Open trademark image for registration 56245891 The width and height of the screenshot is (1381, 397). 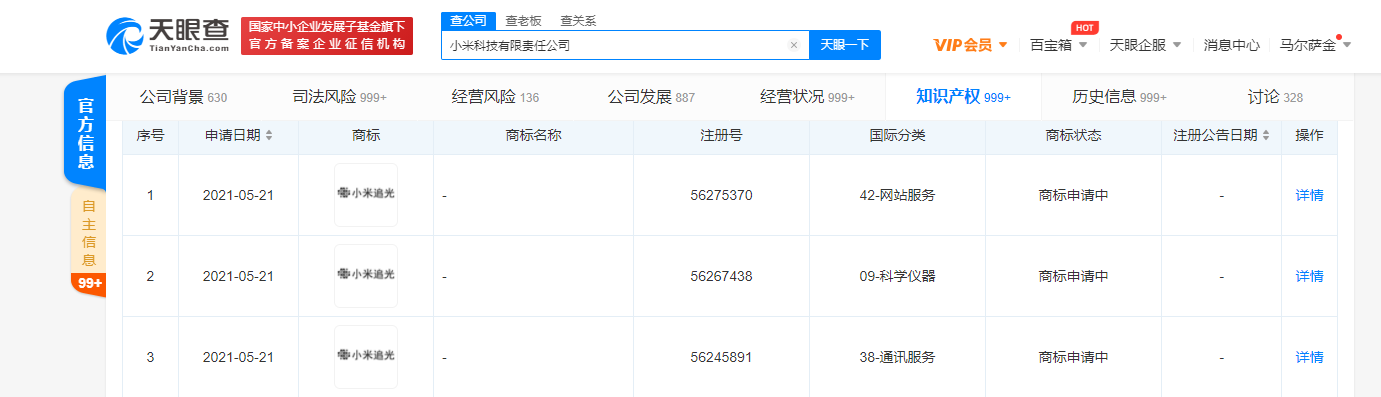[x=366, y=357]
